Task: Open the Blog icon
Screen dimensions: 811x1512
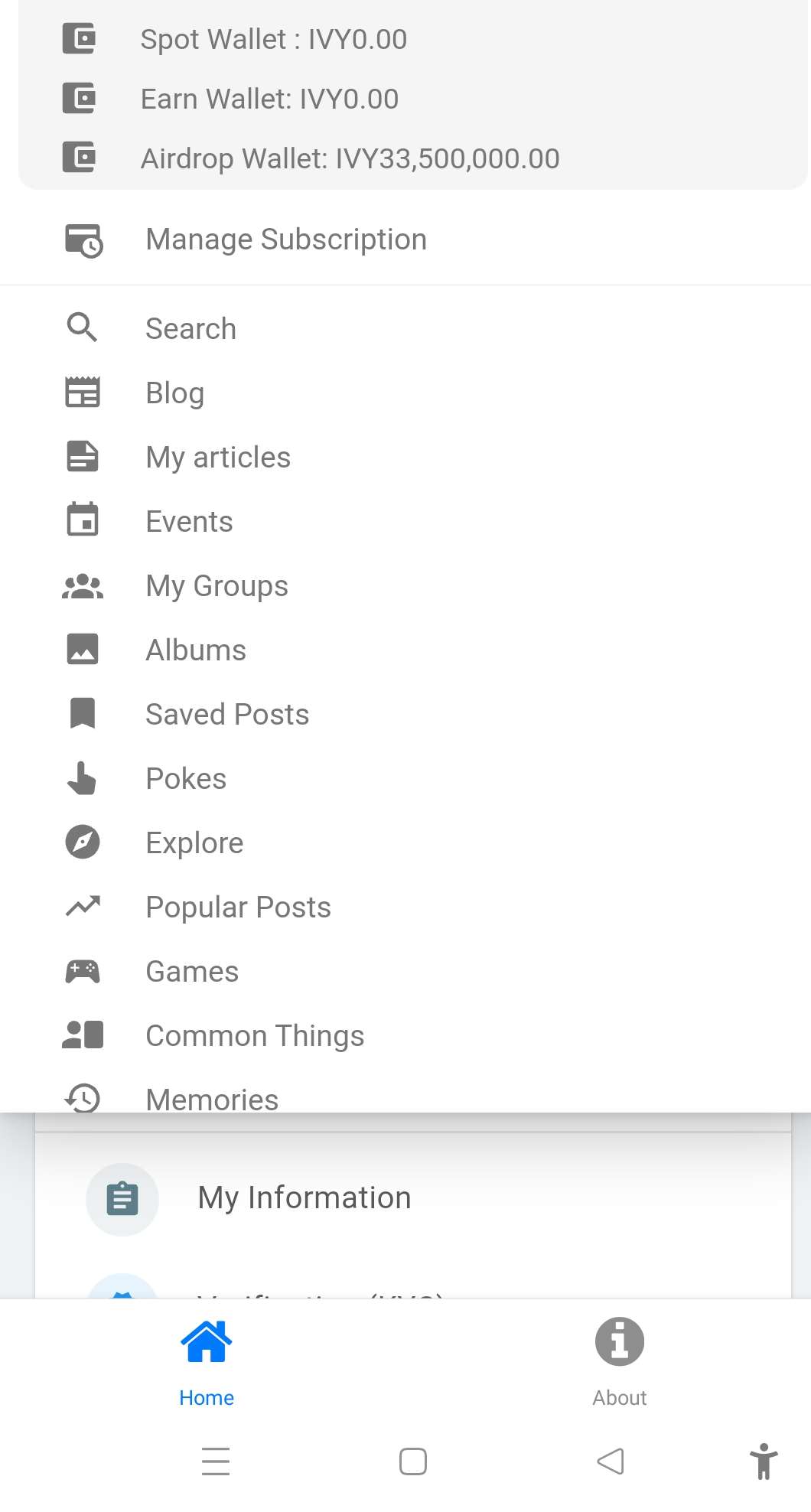Action: point(83,392)
